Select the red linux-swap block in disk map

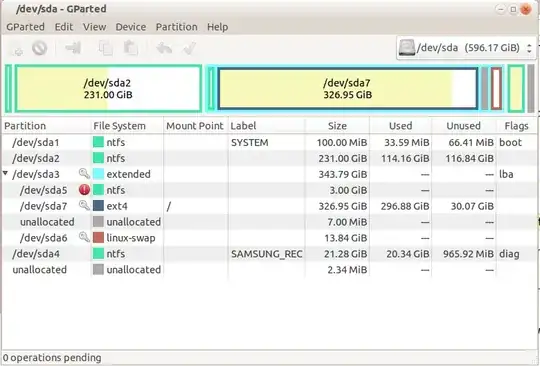tap(496, 88)
